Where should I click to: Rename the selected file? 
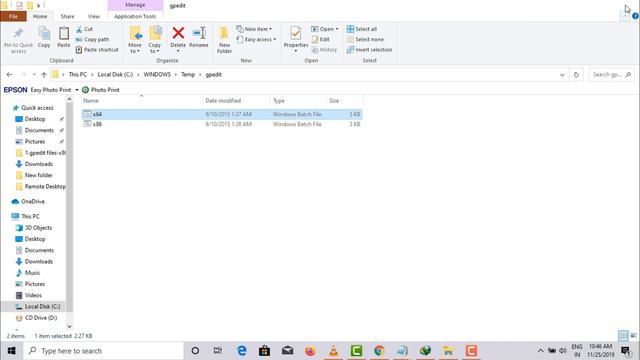coord(199,38)
